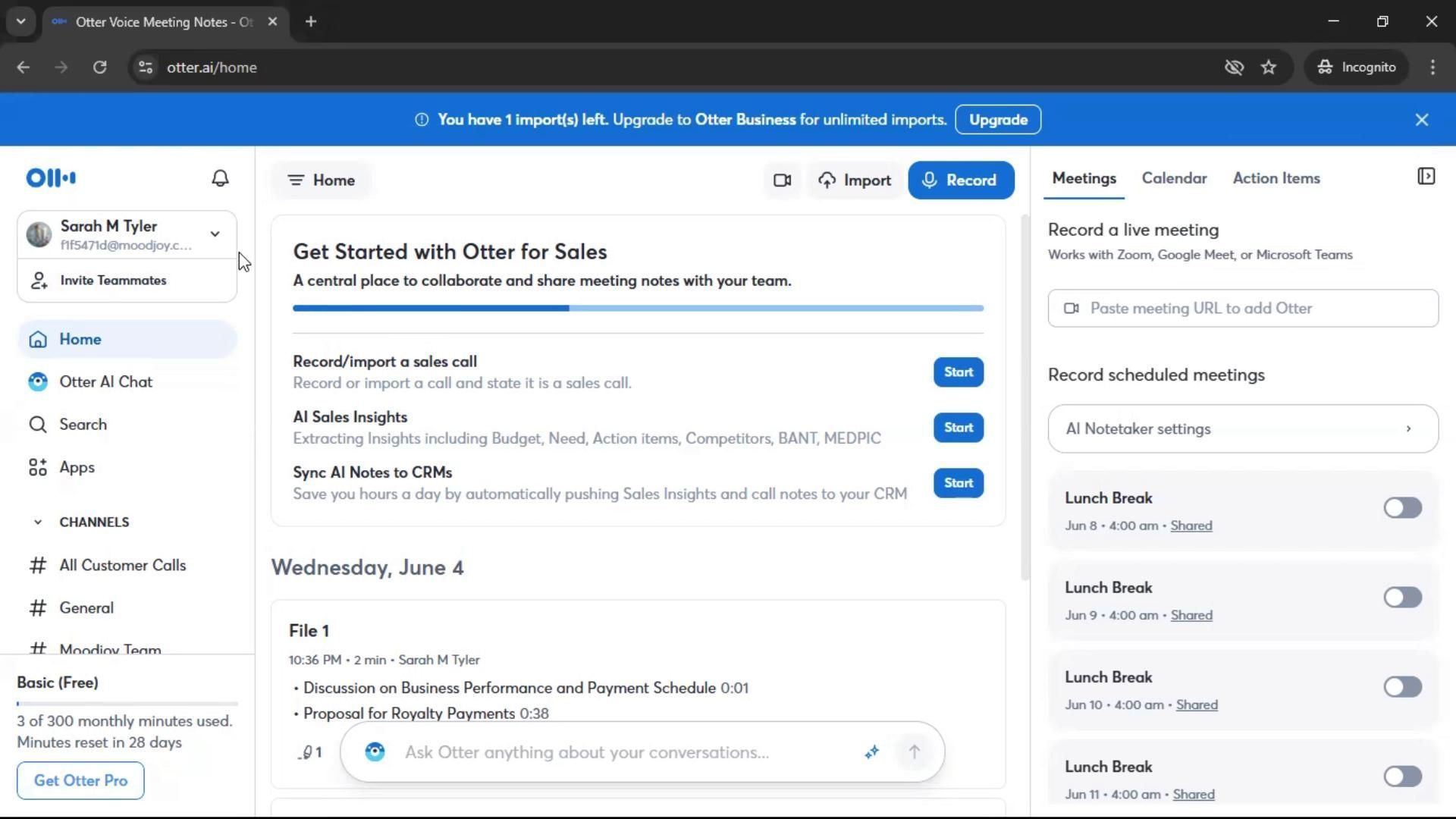Image resolution: width=1456 pixels, height=819 pixels.
Task: Click Start for AI Sales Insights
Action: (958, 428)
